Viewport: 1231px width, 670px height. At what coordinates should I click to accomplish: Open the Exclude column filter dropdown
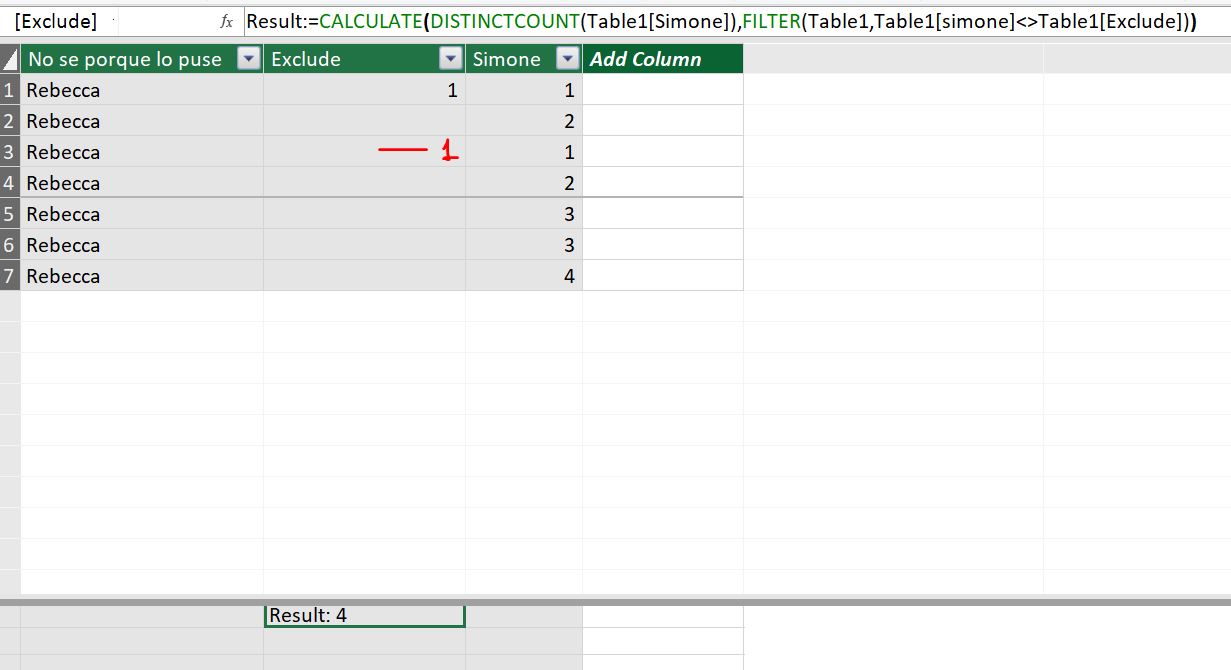451,60
